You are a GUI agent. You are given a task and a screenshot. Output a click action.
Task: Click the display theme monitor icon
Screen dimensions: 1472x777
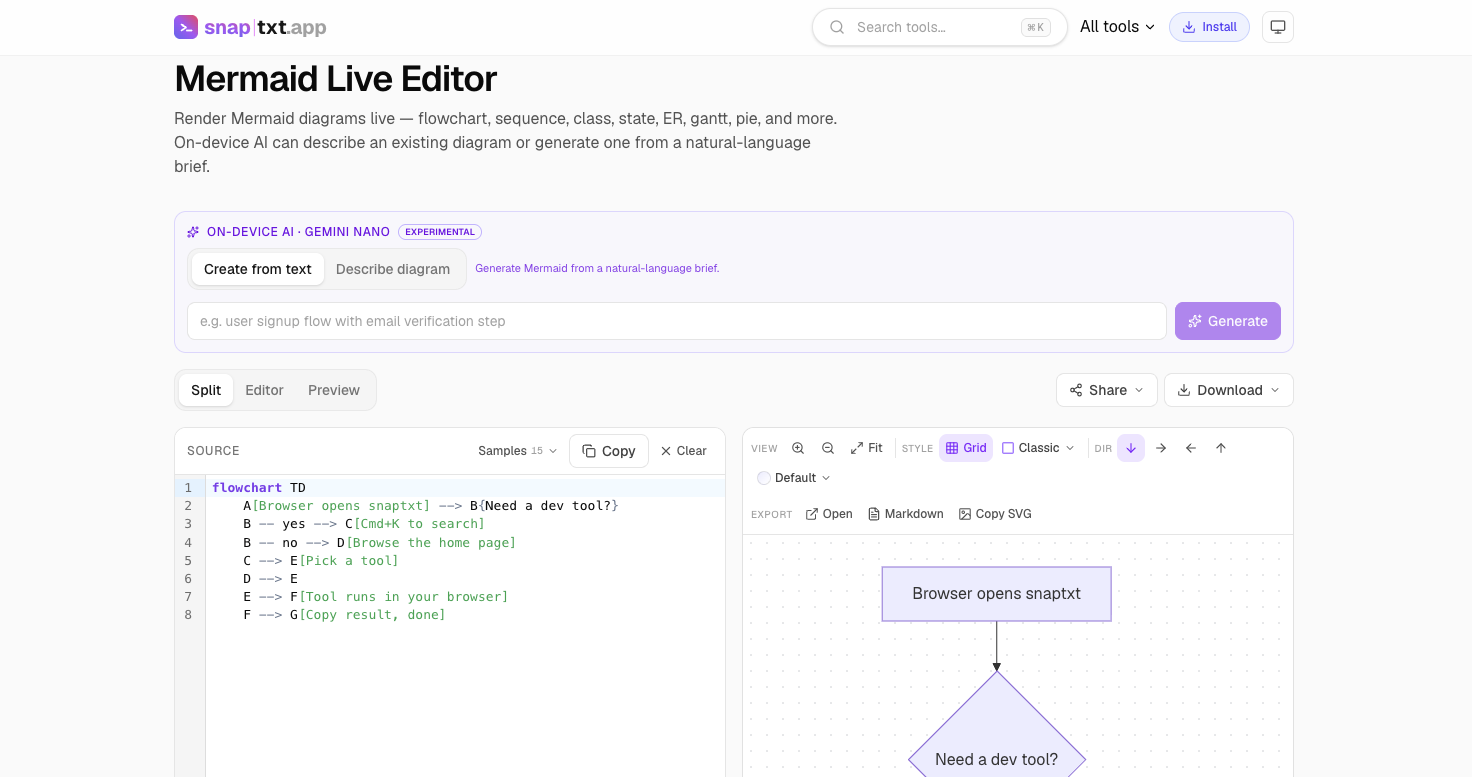[x=1278, y=27]
